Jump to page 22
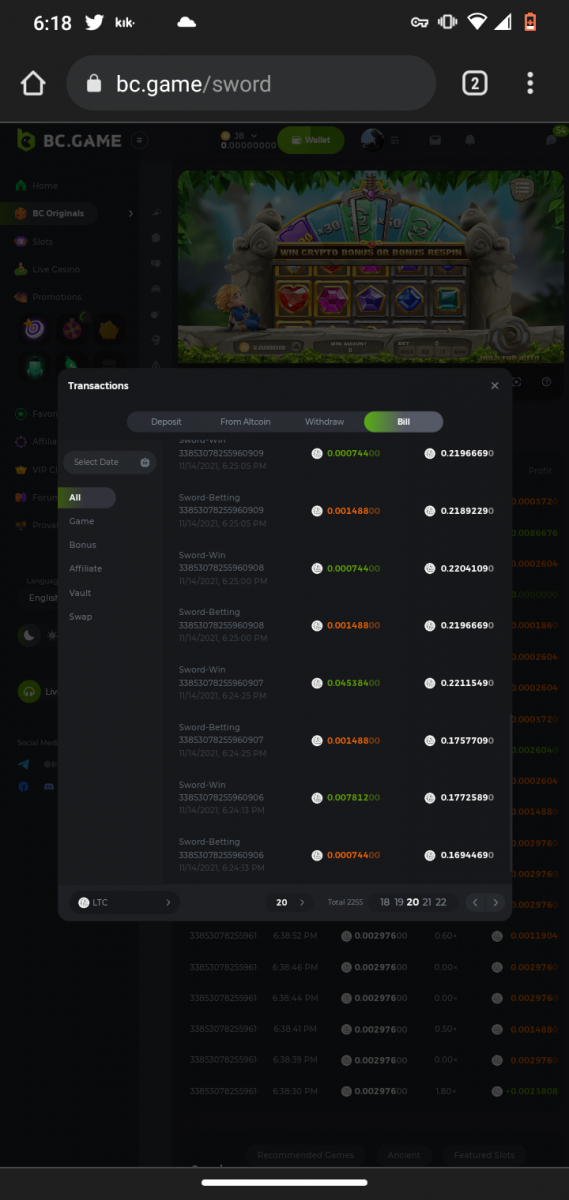The width and height of the screenshot is (569, 1200). (441, 902)
